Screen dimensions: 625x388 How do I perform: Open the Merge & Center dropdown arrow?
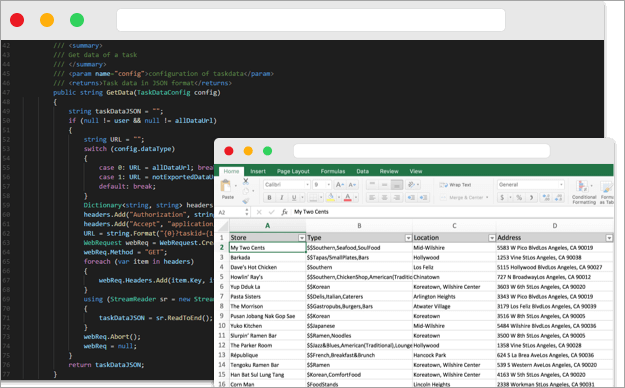coord(487,197)
